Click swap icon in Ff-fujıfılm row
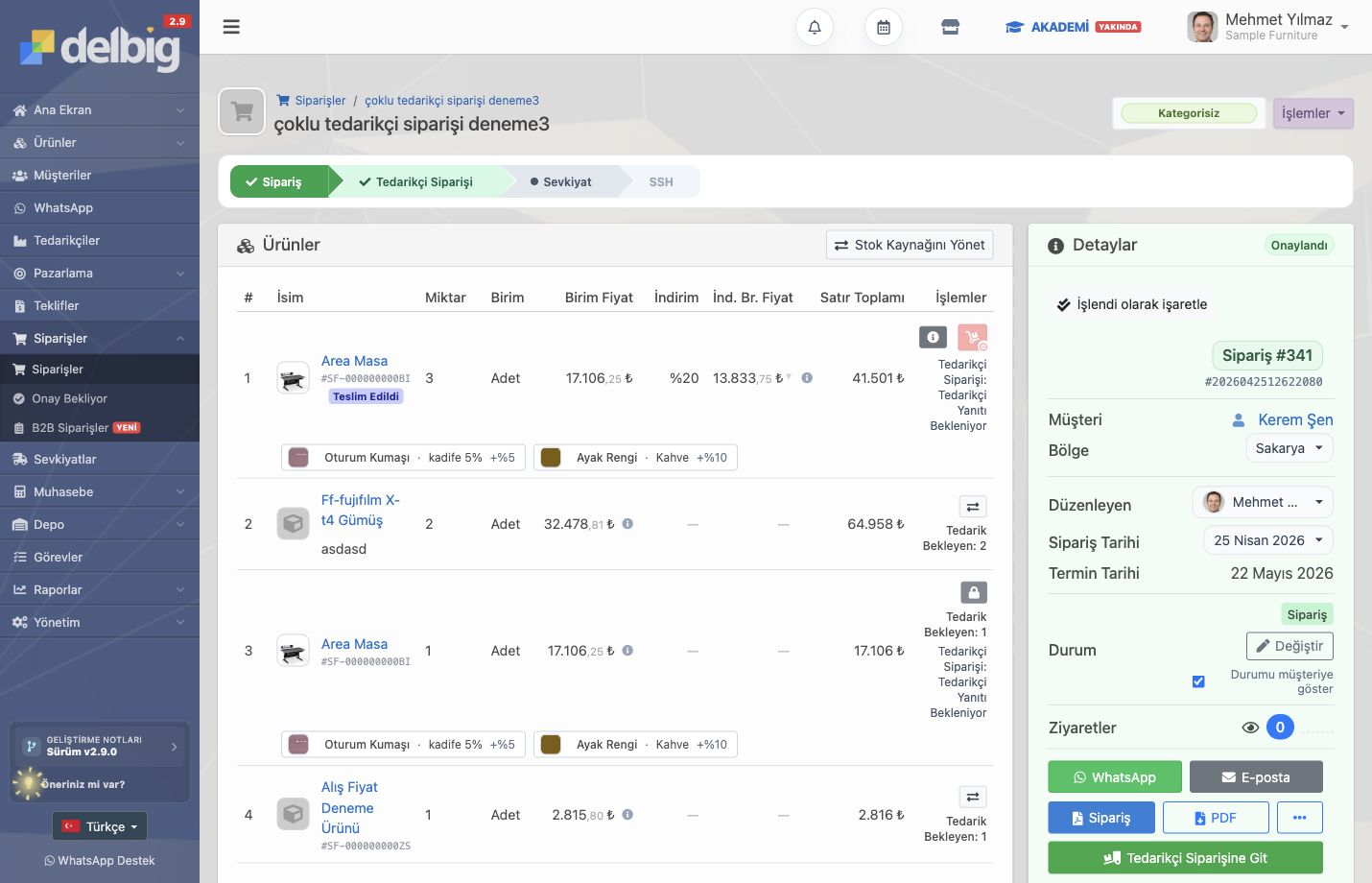This screenshot has width=1372, height=883. click(973, 507)
